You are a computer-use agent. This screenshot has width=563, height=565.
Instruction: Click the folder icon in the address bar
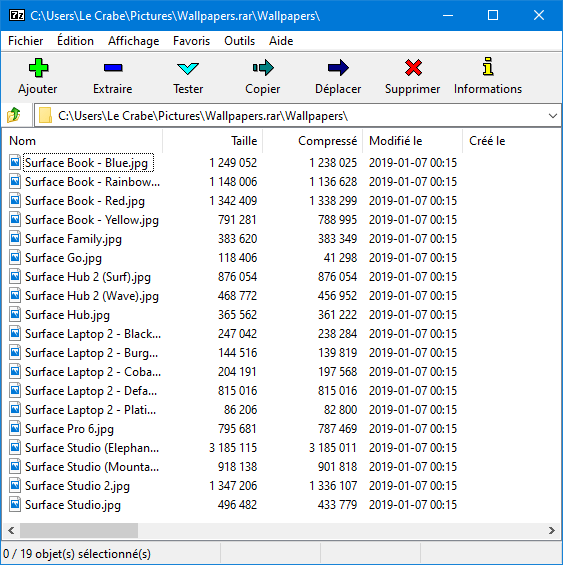click(45, 115)
